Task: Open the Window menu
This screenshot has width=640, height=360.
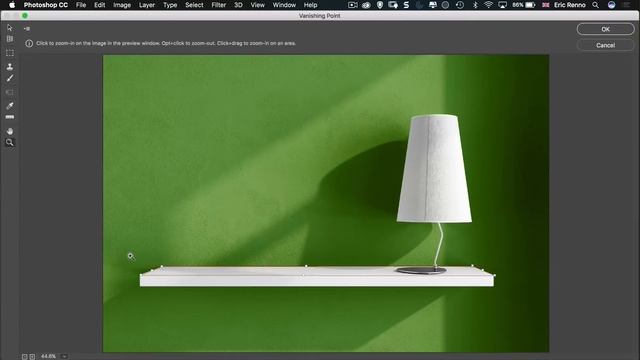Action: 284,5
